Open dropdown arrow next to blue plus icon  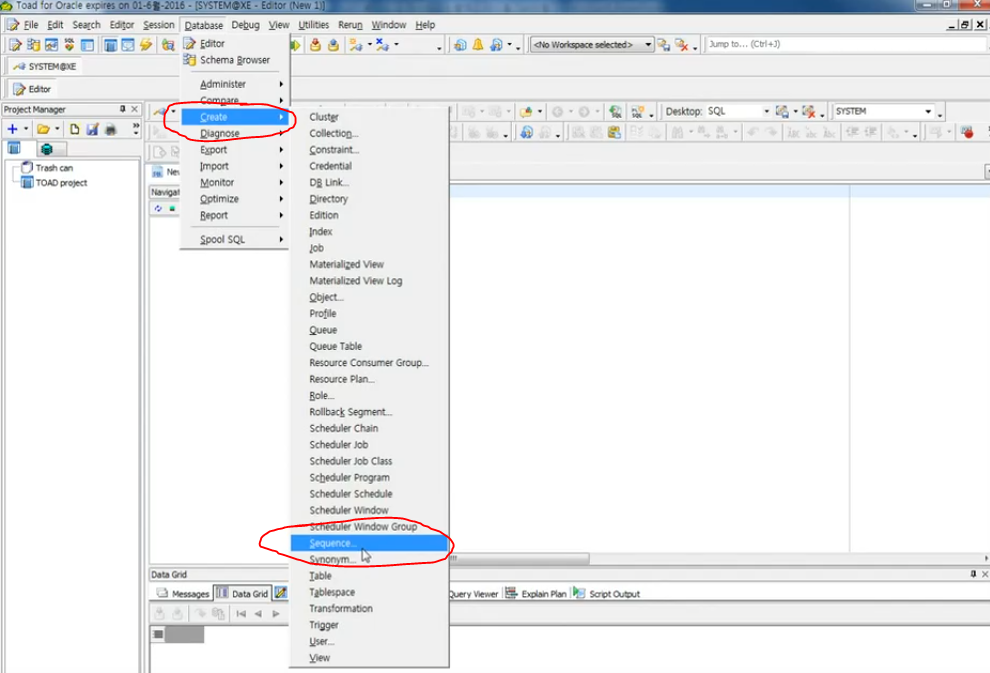click(26, 129)
